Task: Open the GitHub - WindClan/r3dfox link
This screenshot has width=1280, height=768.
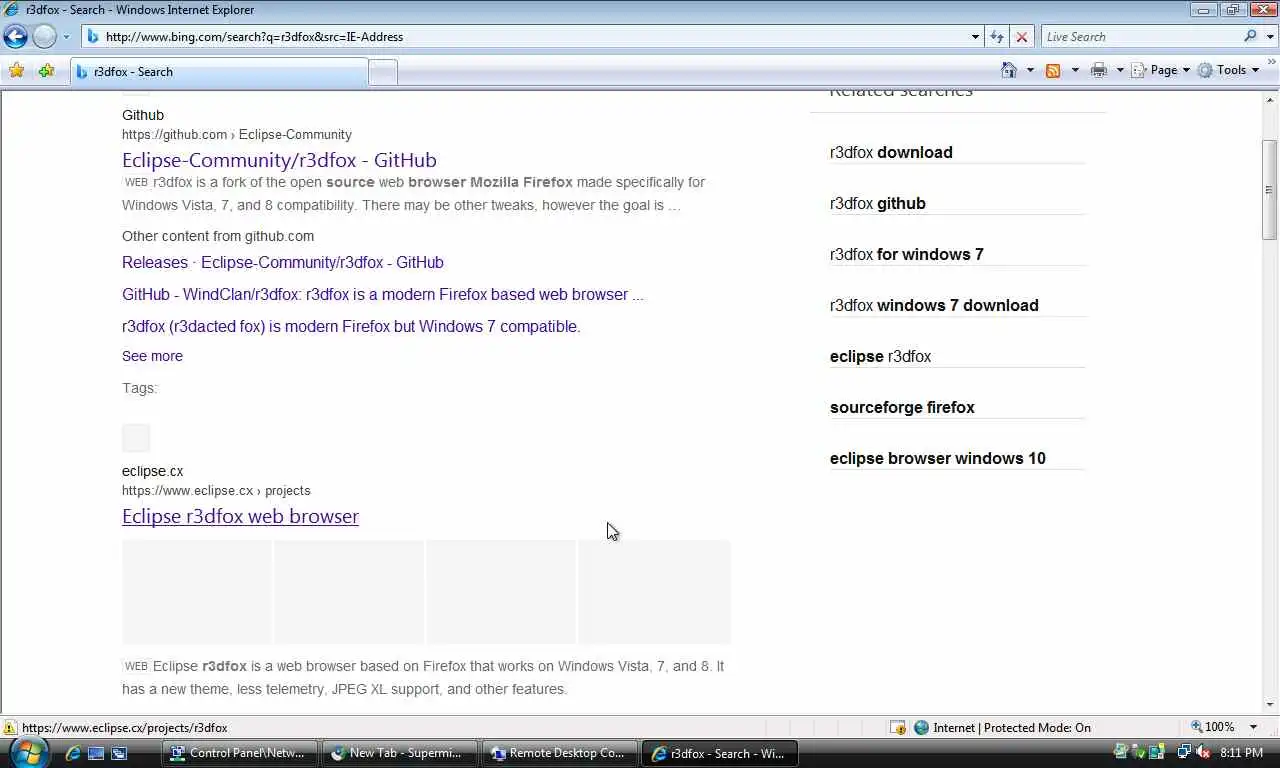Action: tap(383, 294)
